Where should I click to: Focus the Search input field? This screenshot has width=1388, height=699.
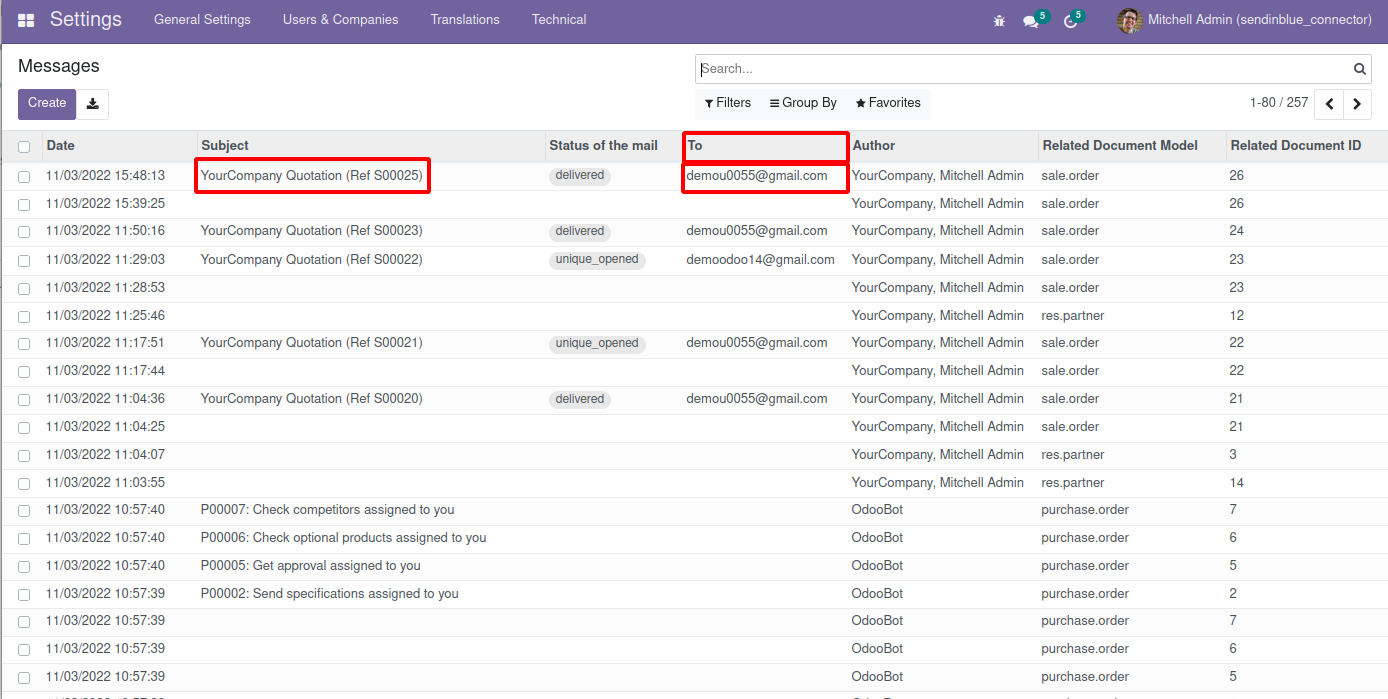pyautogui.click(x=1020, y=69)
